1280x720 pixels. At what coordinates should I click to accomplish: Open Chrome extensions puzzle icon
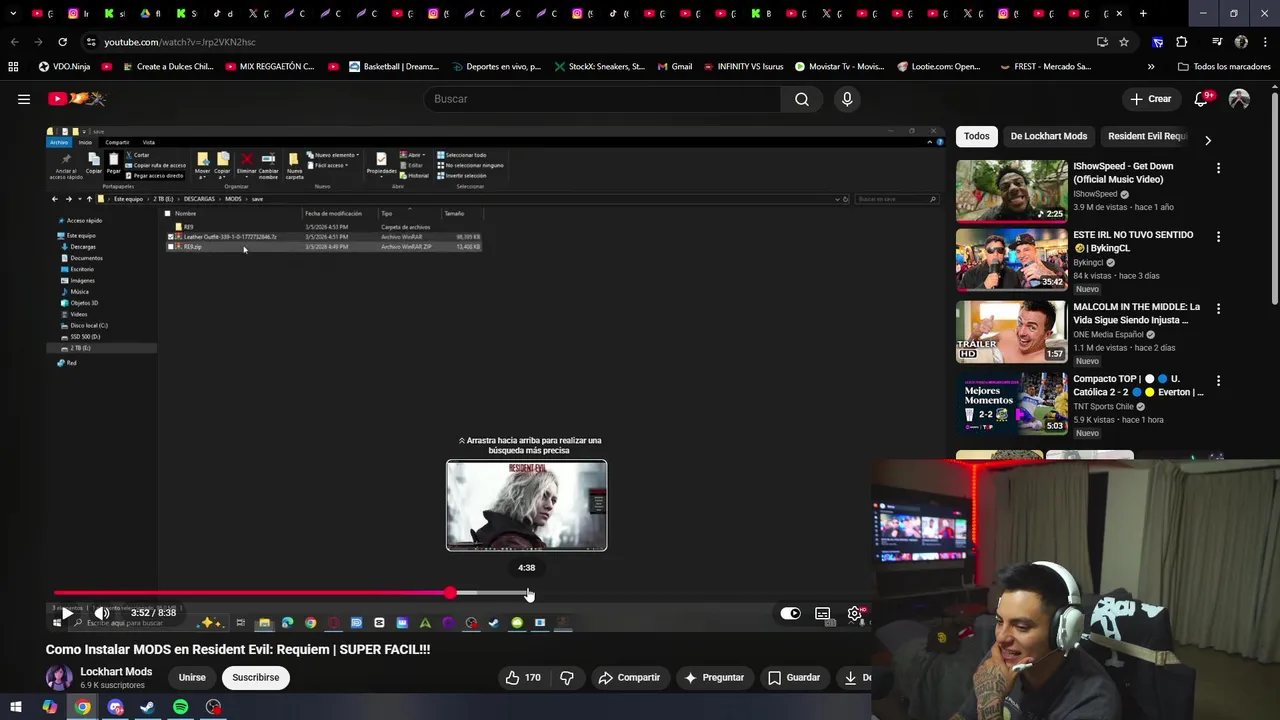tap(1182, 42)
